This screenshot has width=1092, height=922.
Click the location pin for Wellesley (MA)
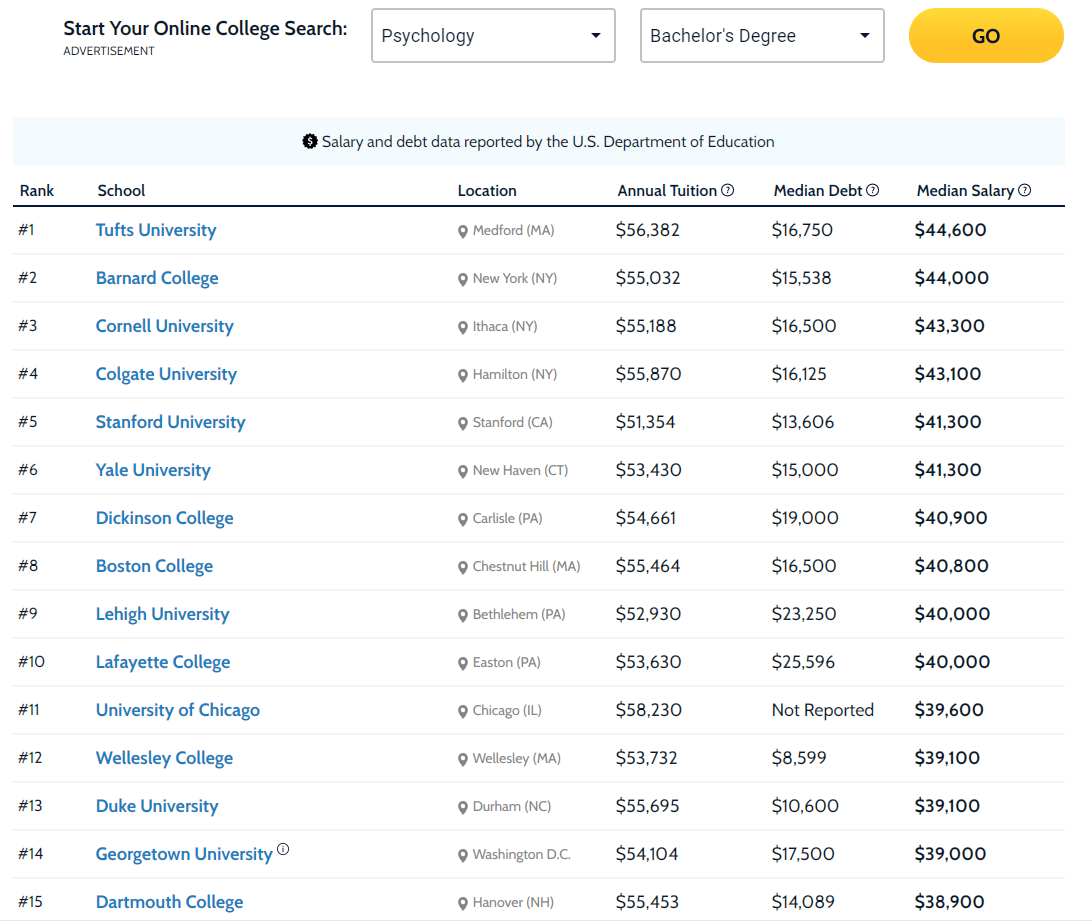(462, 760)
